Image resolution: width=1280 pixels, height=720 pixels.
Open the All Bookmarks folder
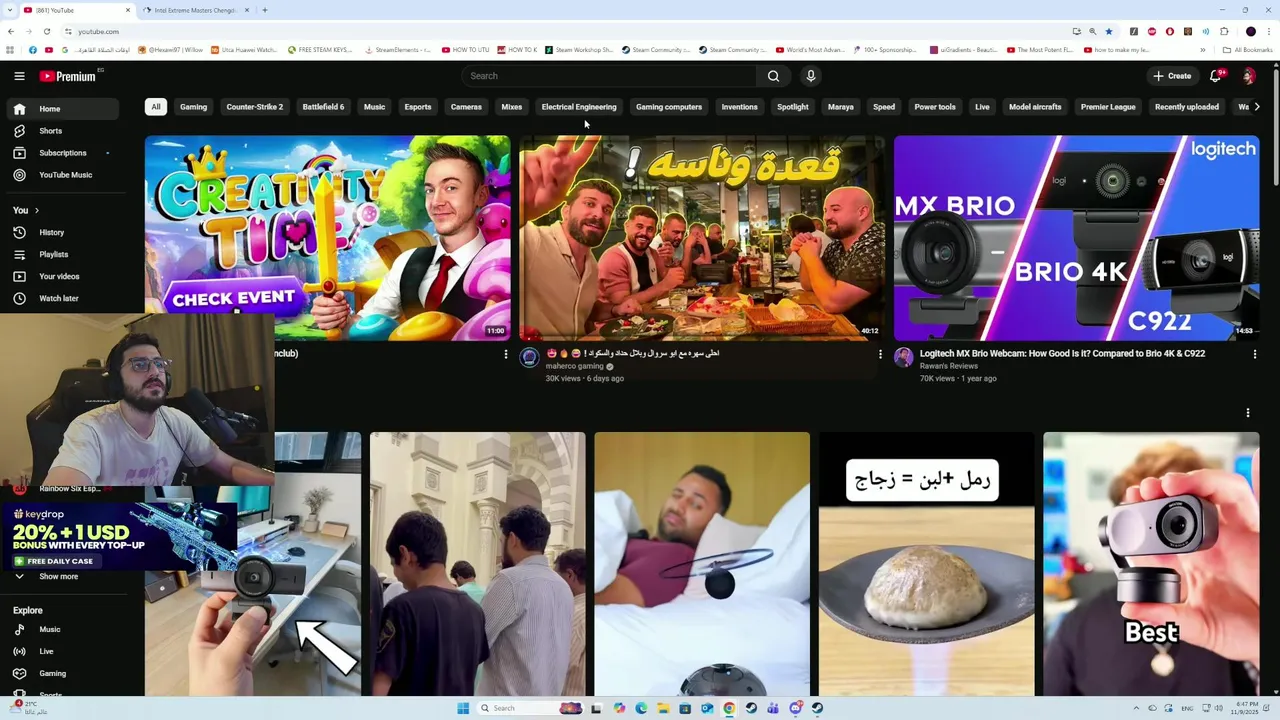click(1247, 50)
